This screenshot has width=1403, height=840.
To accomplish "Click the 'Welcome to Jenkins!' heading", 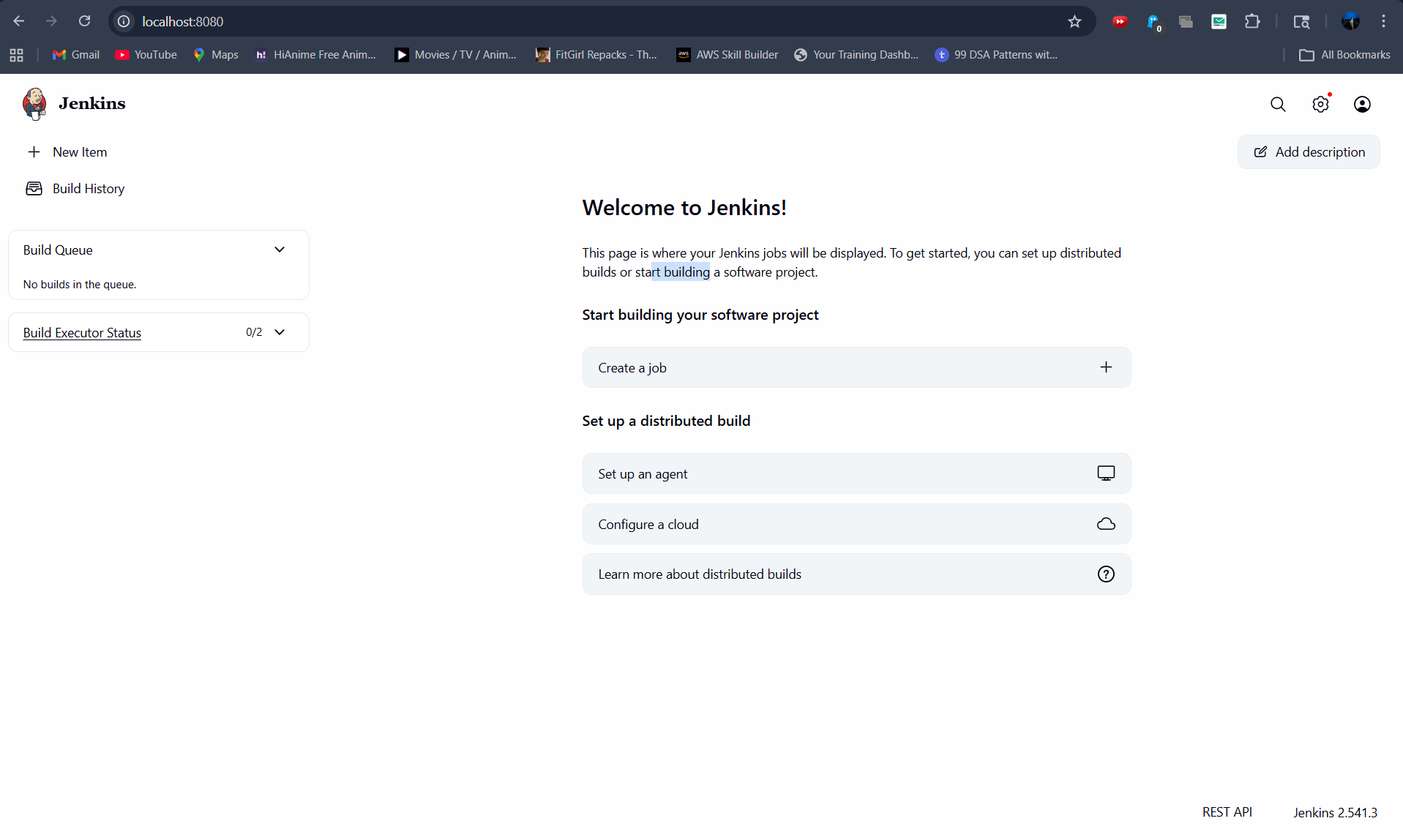I will pyautogui.click(x=684, y=208).
